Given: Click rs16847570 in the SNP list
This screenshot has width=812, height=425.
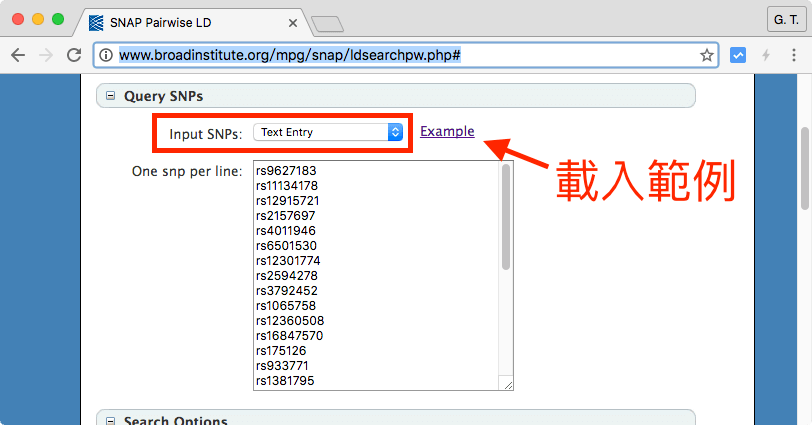Looking at the screenshot, I should click(289, 336).
